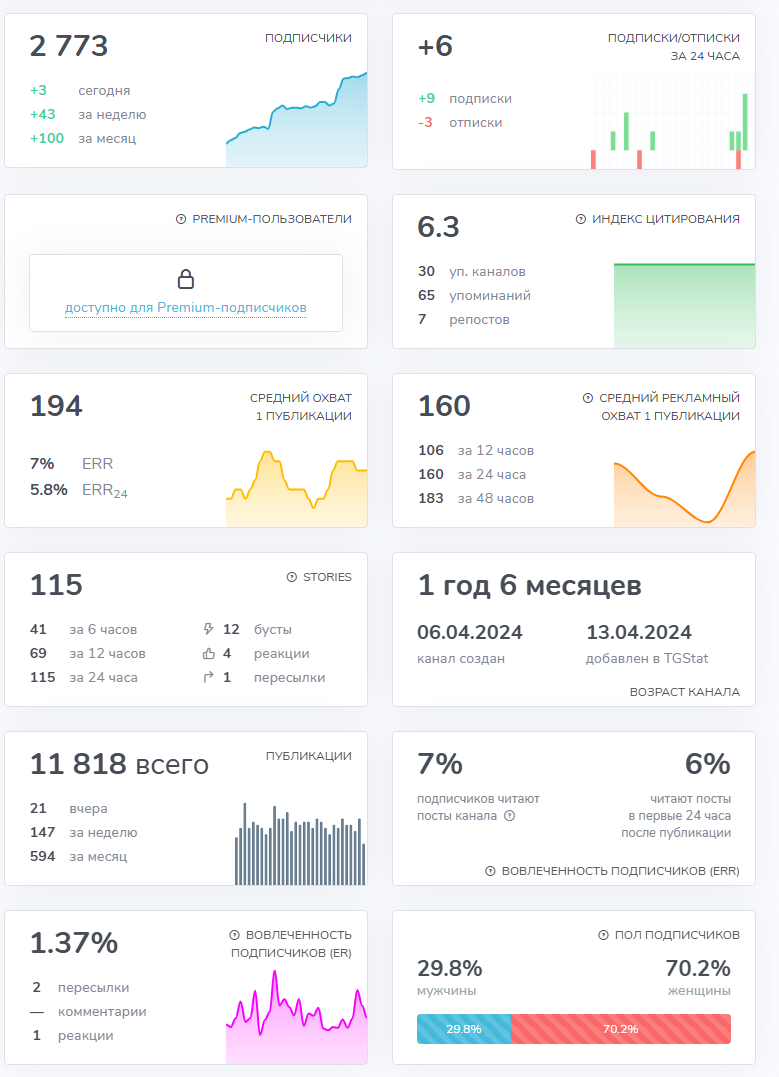Viewport: 779px width, 1077px height.
Task: Click the forward arrow icon next to пересылки
Action: pos(209,677)
